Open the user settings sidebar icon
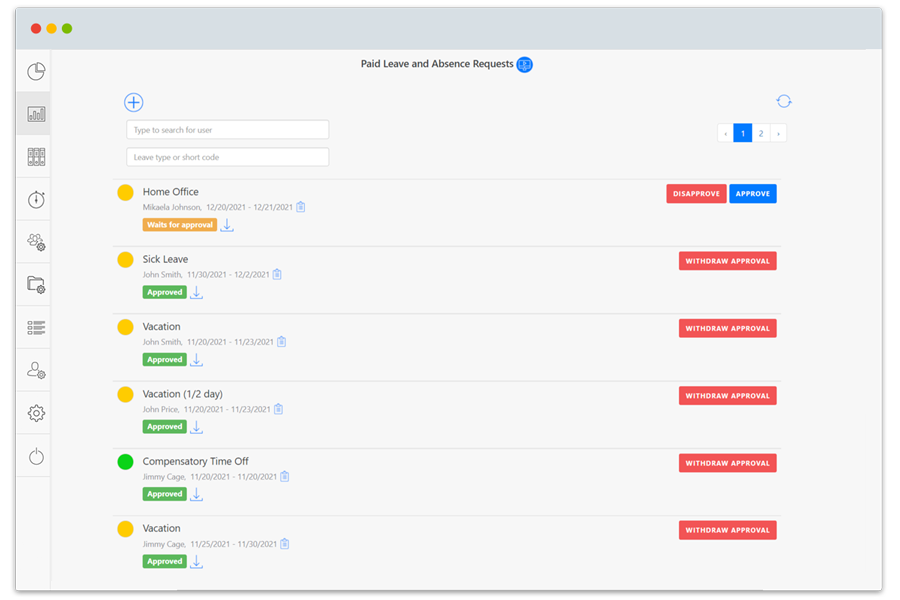Image resolution: width=900 pixels, height=600 pixels. (36, 371)
